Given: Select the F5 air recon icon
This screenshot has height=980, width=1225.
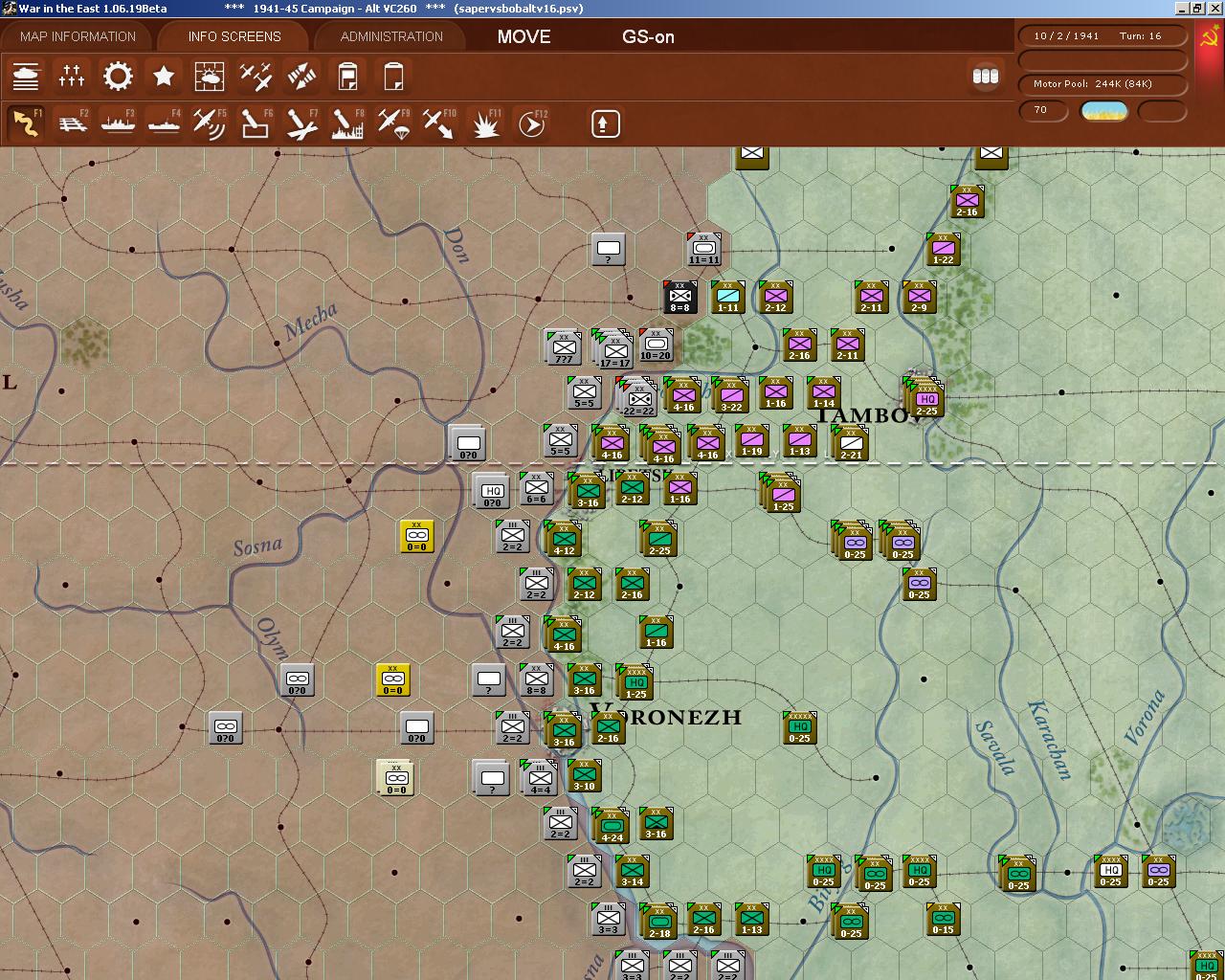Looking at the screenshot, I should pyautogui.click(x=210, y=123).
